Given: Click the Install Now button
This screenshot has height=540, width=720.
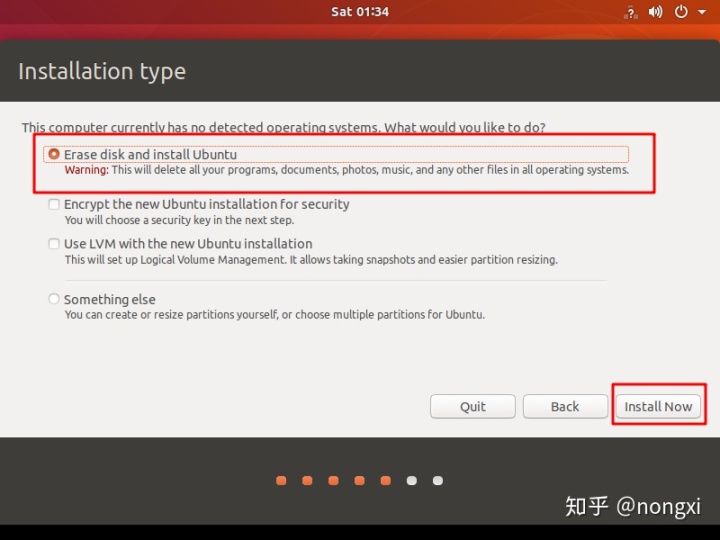Looking at the screenshot, I should point(658,406).
